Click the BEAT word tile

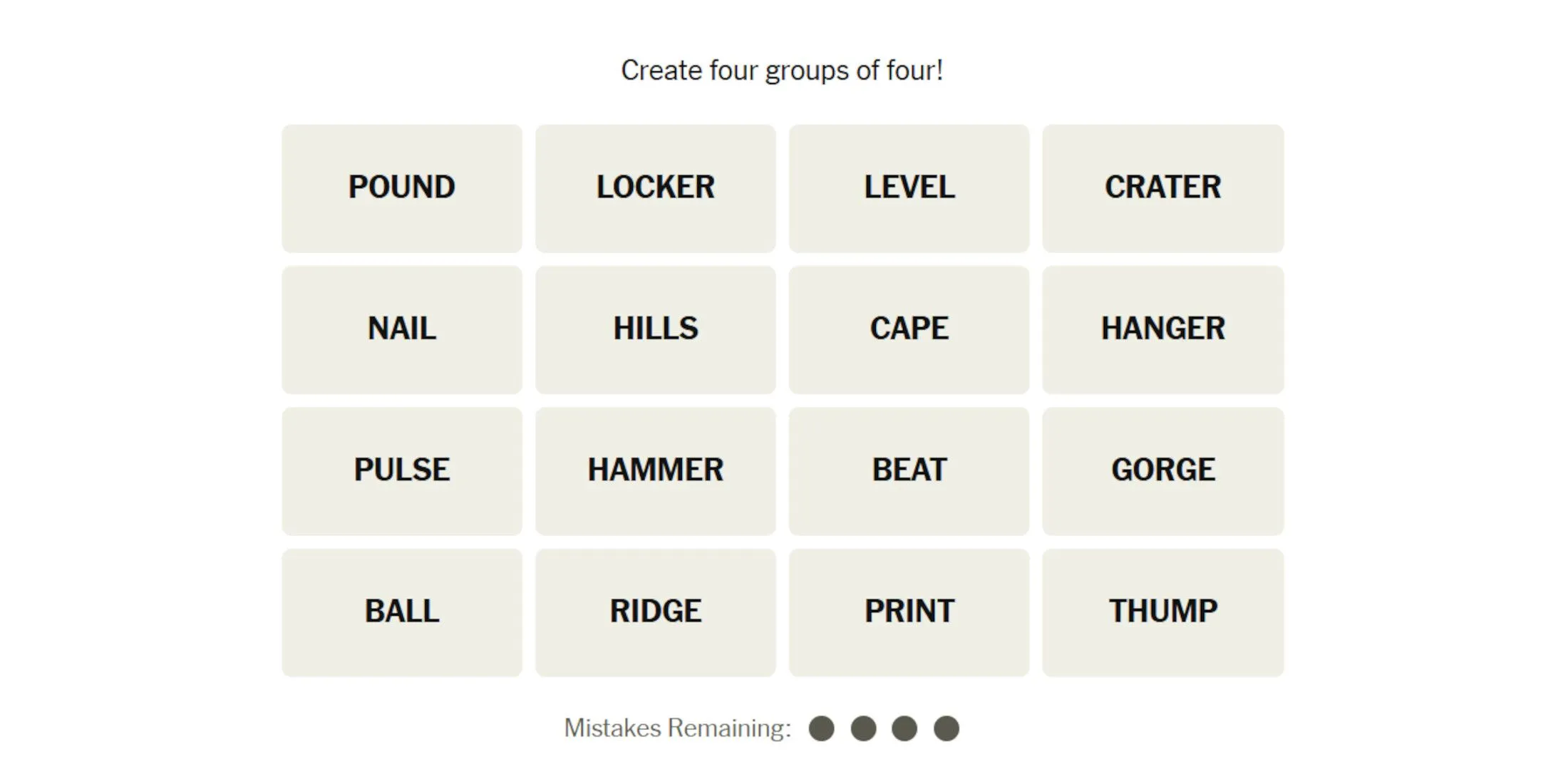point(909,470)
